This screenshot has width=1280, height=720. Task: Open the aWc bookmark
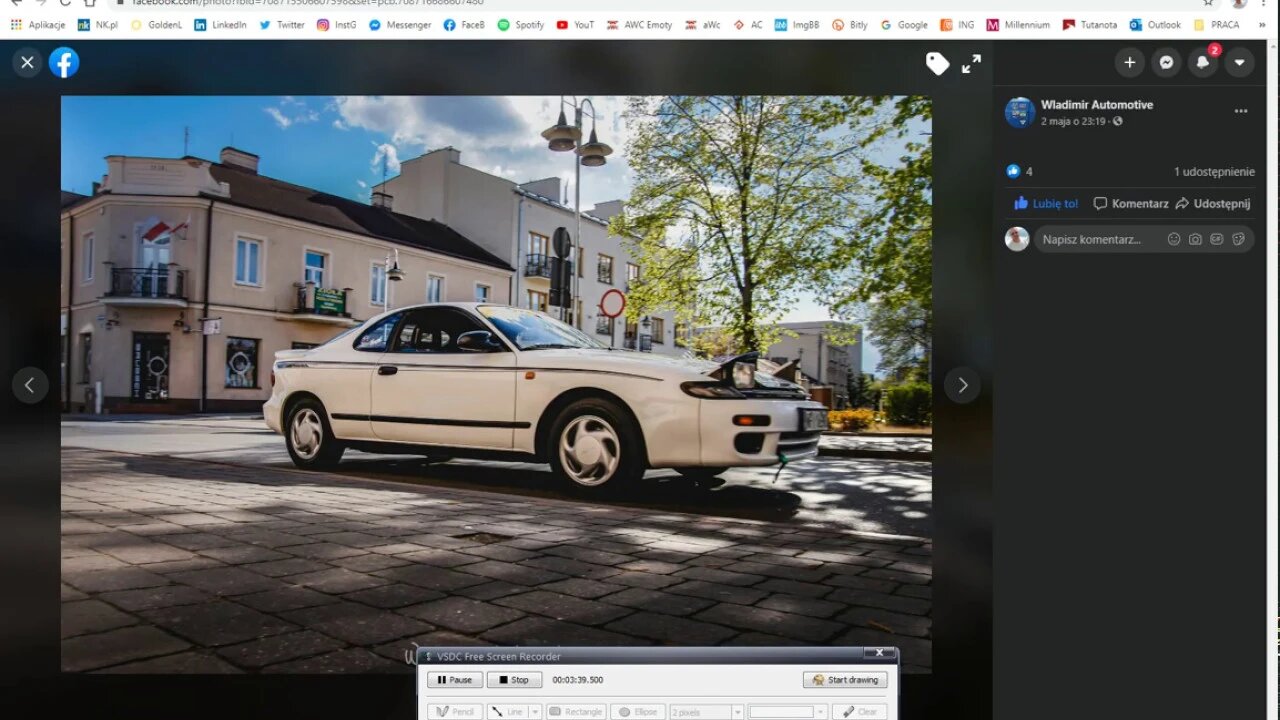703,25
